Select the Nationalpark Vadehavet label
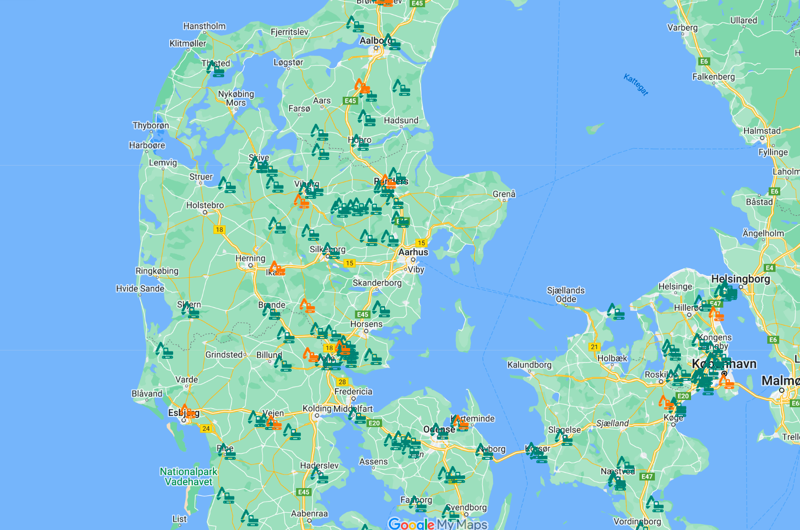800x530 pixels. coord(192,476)
